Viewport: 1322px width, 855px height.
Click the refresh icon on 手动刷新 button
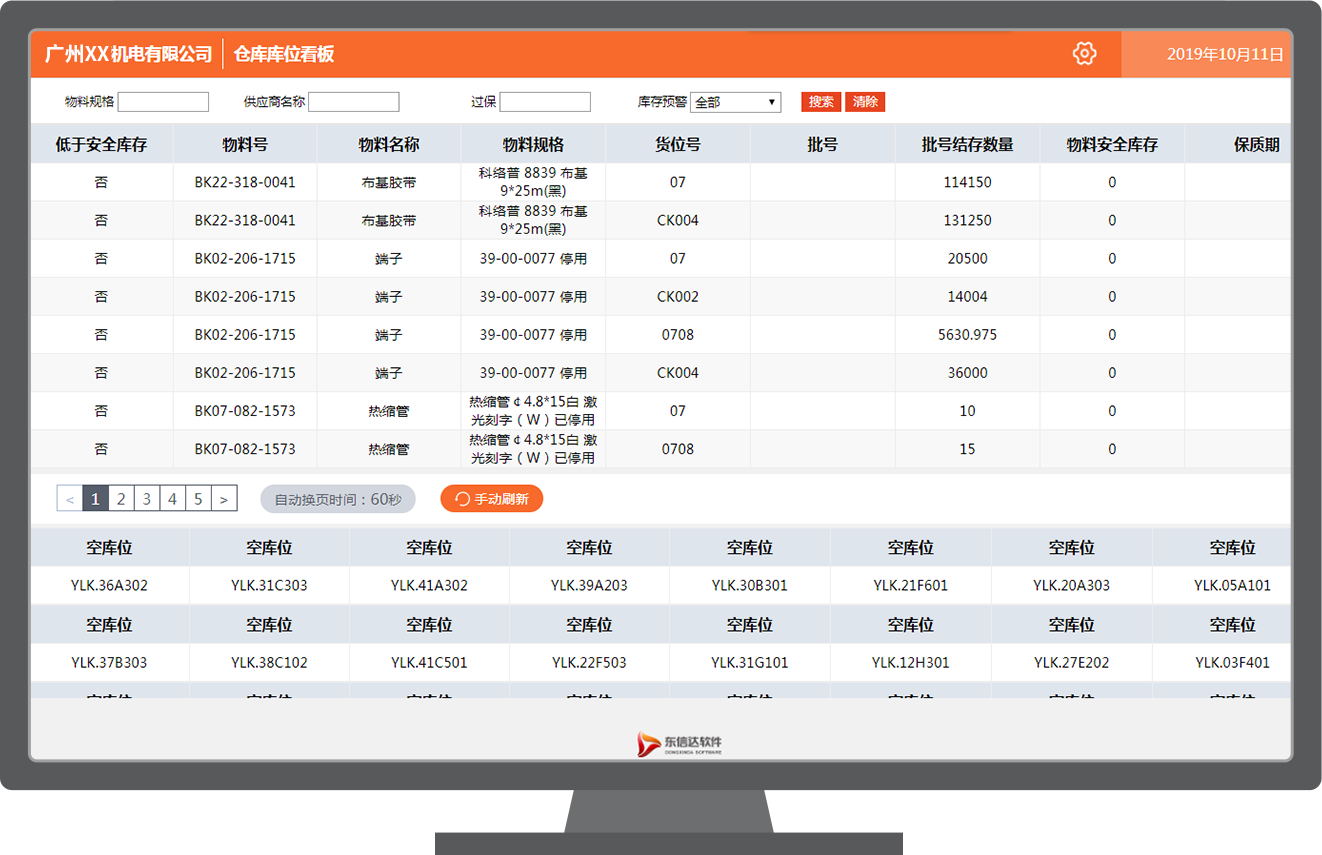coord(462,498)
